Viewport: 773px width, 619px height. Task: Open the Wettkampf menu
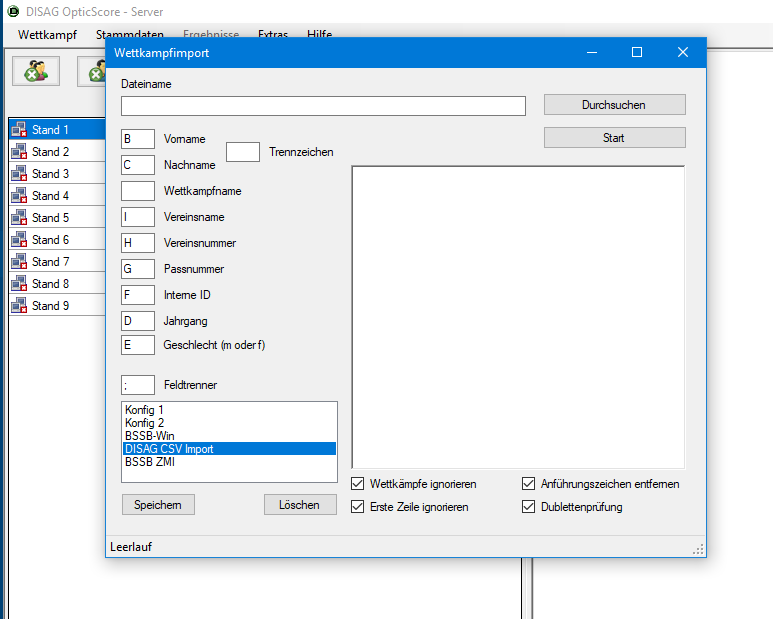[x=47, y=34]
